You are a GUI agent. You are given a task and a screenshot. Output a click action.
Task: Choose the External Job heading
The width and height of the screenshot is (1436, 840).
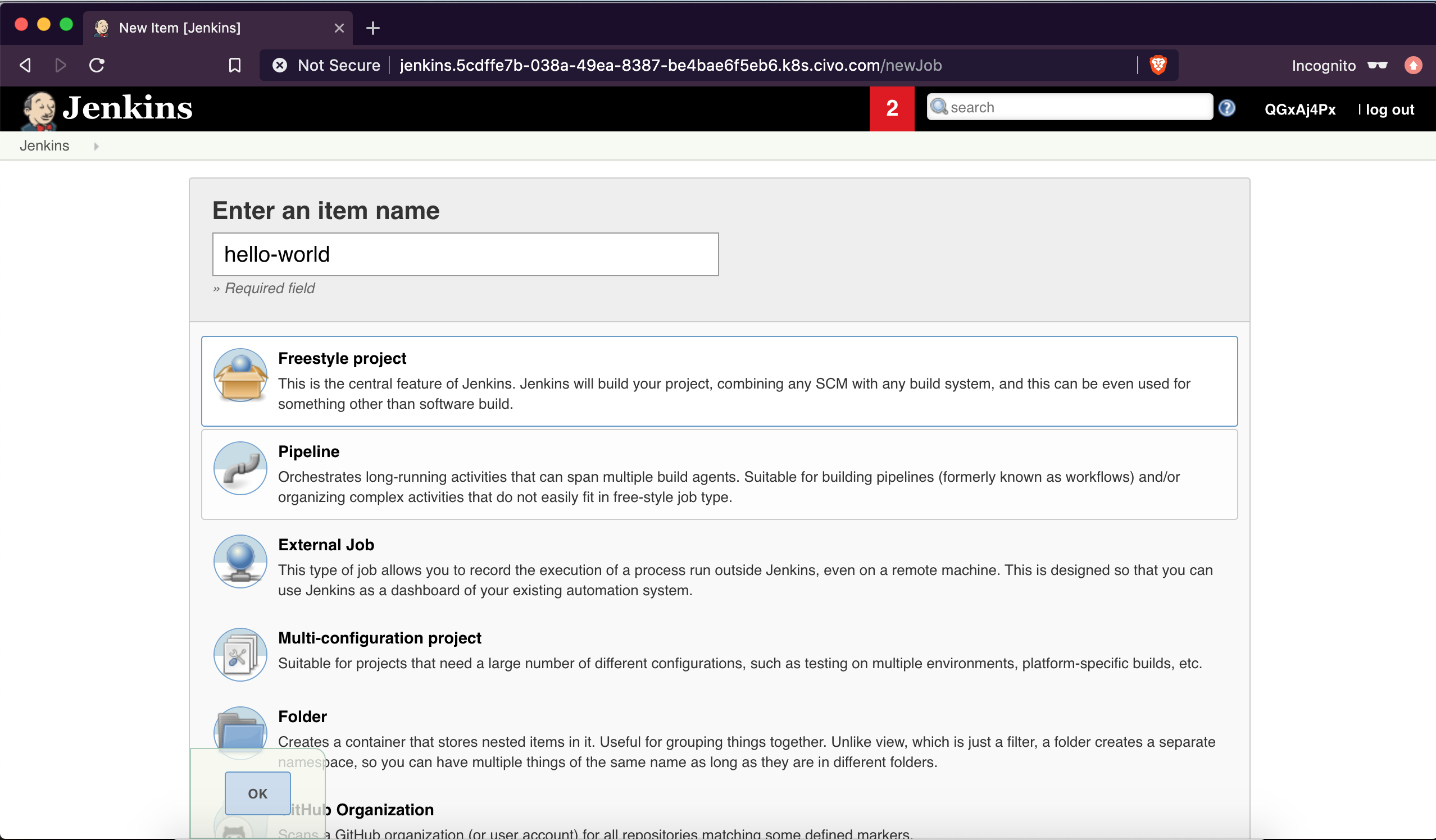(326, 545)
